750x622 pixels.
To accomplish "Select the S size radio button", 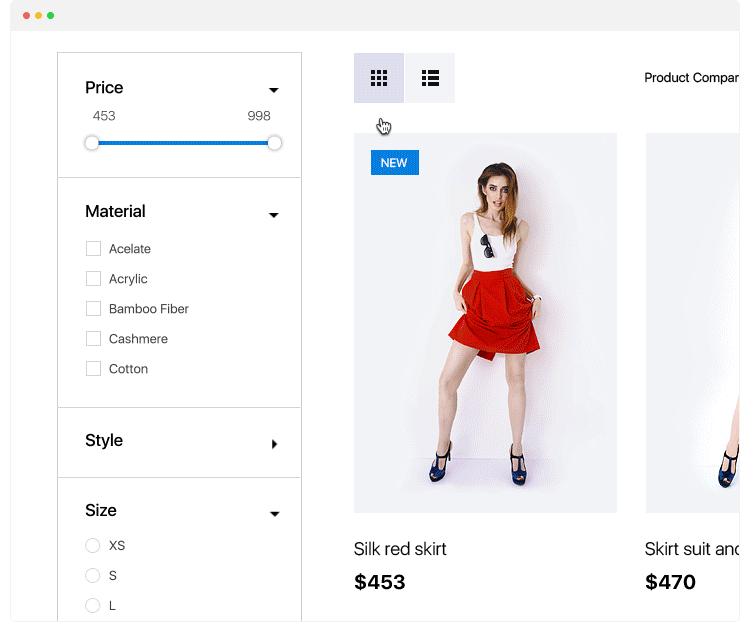I will (92, 575).
